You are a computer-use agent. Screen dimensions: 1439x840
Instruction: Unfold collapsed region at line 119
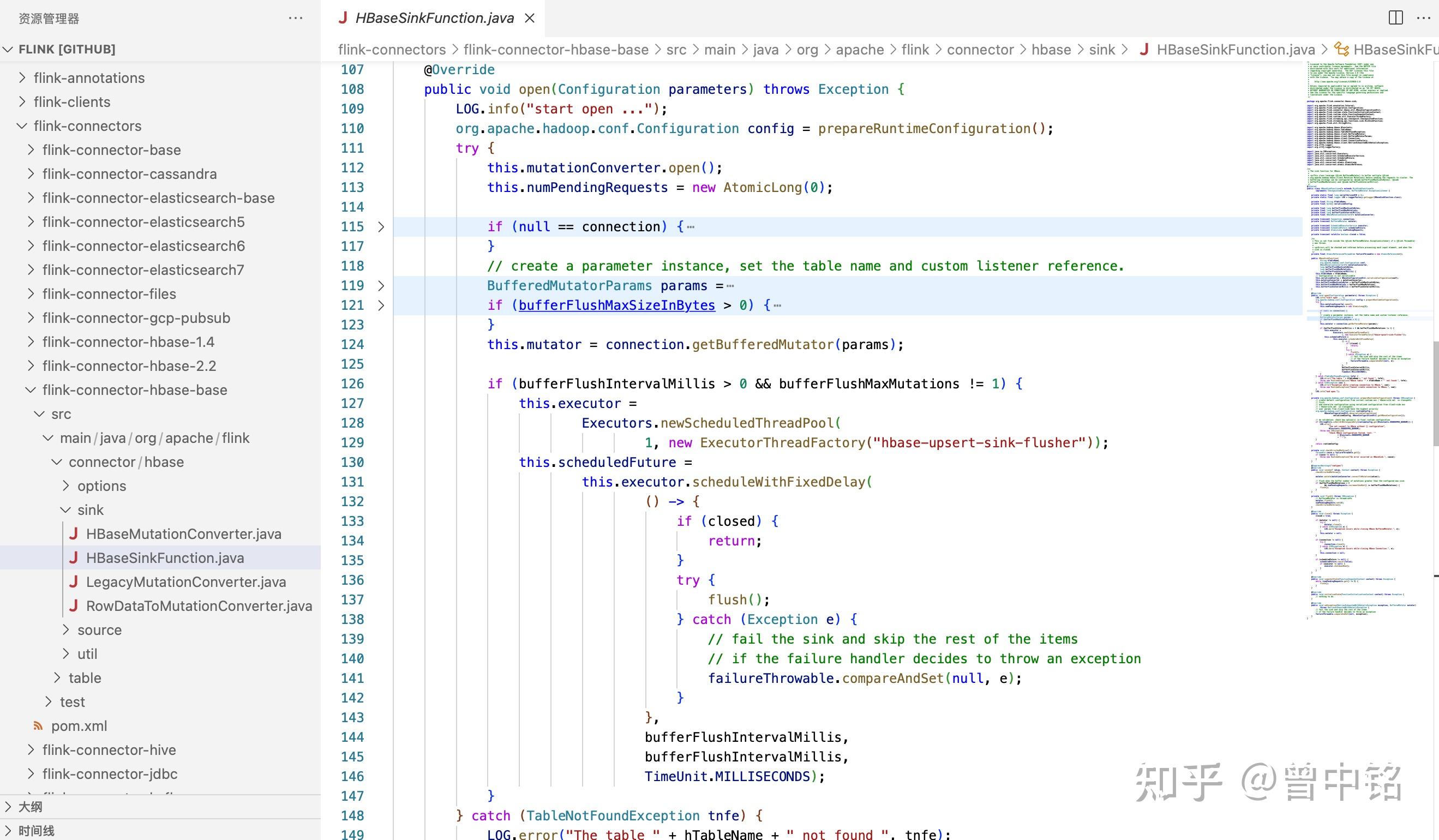[381, 285]
